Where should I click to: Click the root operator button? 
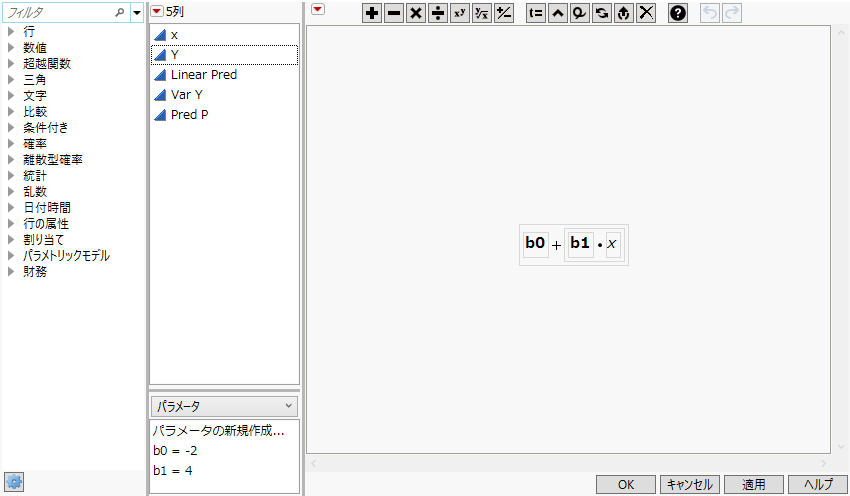pyautogui.click(x=481, y=13)
